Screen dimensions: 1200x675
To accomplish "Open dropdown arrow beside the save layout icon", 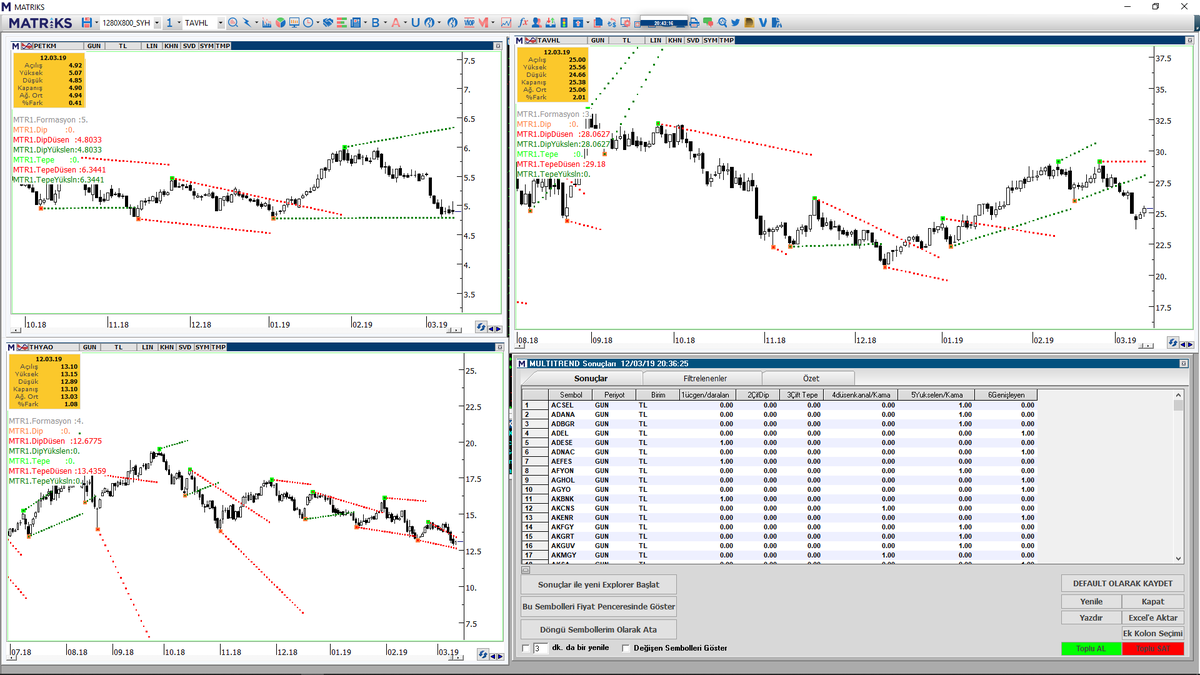I will click(96, 22).
